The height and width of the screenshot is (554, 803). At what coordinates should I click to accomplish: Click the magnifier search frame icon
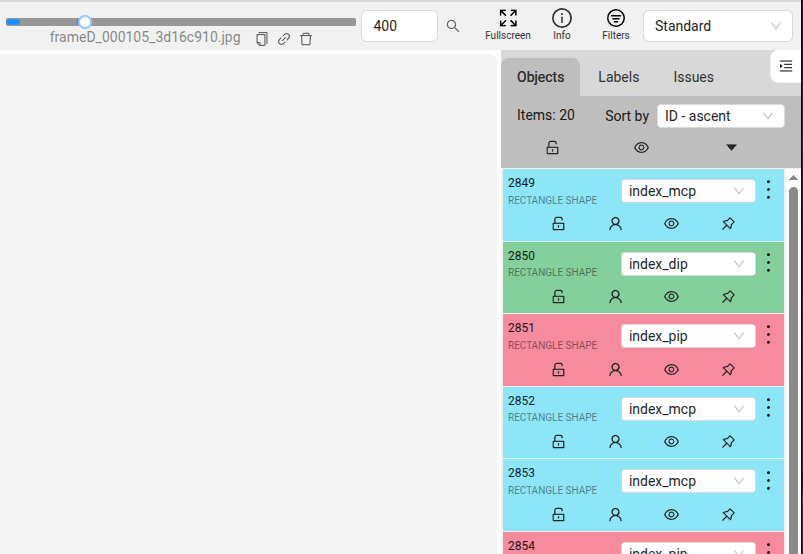(x=453, y=26)
